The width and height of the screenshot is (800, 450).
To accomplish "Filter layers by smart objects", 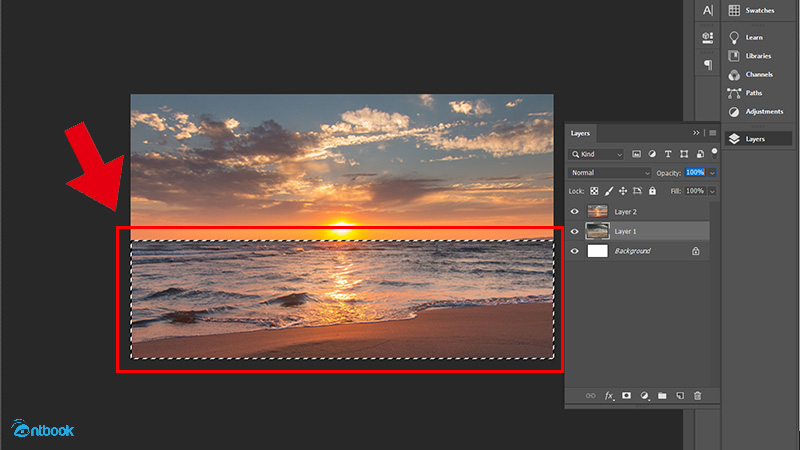I will point(700,154).
